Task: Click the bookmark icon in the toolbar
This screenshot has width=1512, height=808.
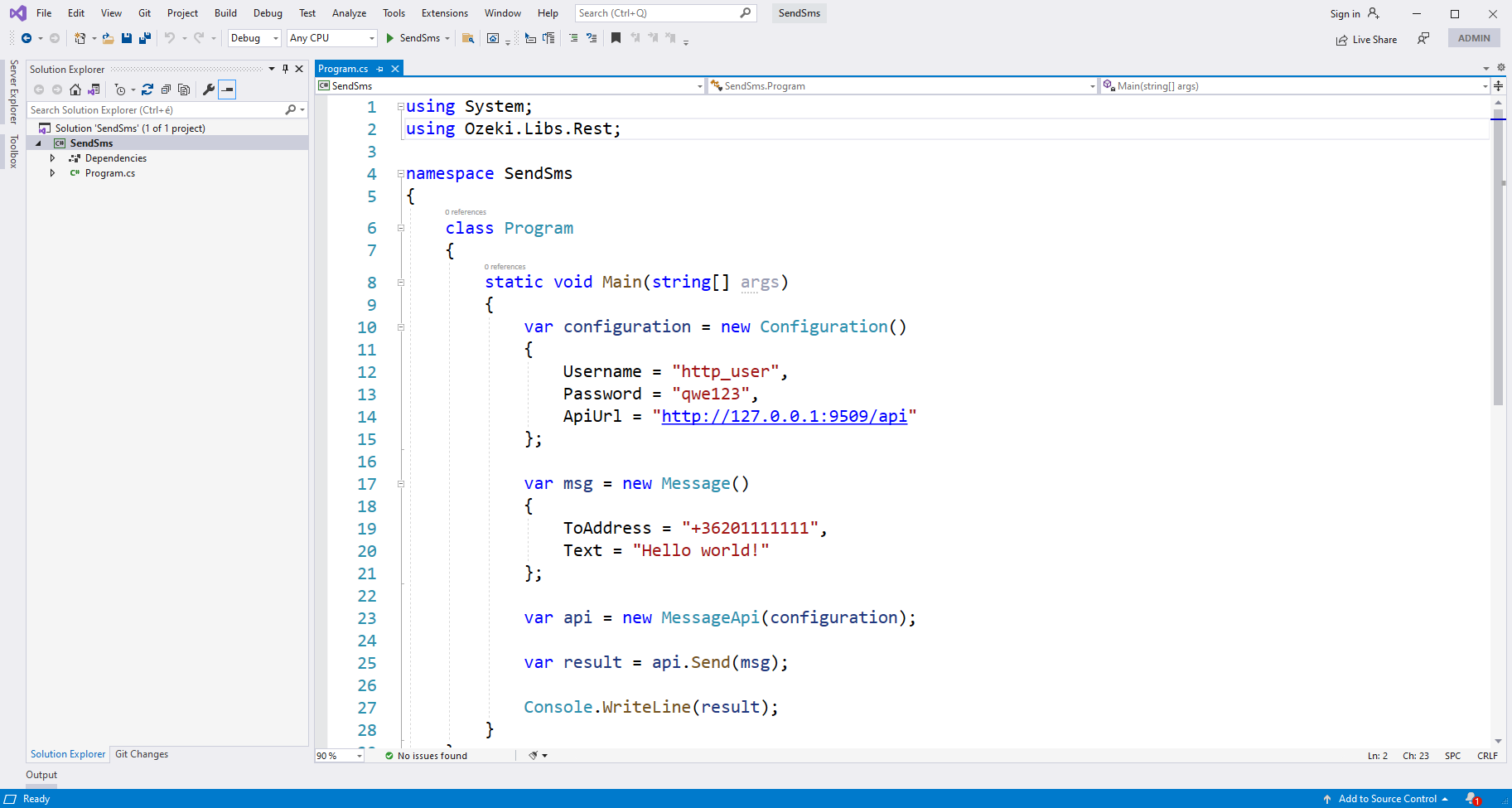Action: (616, 38)
